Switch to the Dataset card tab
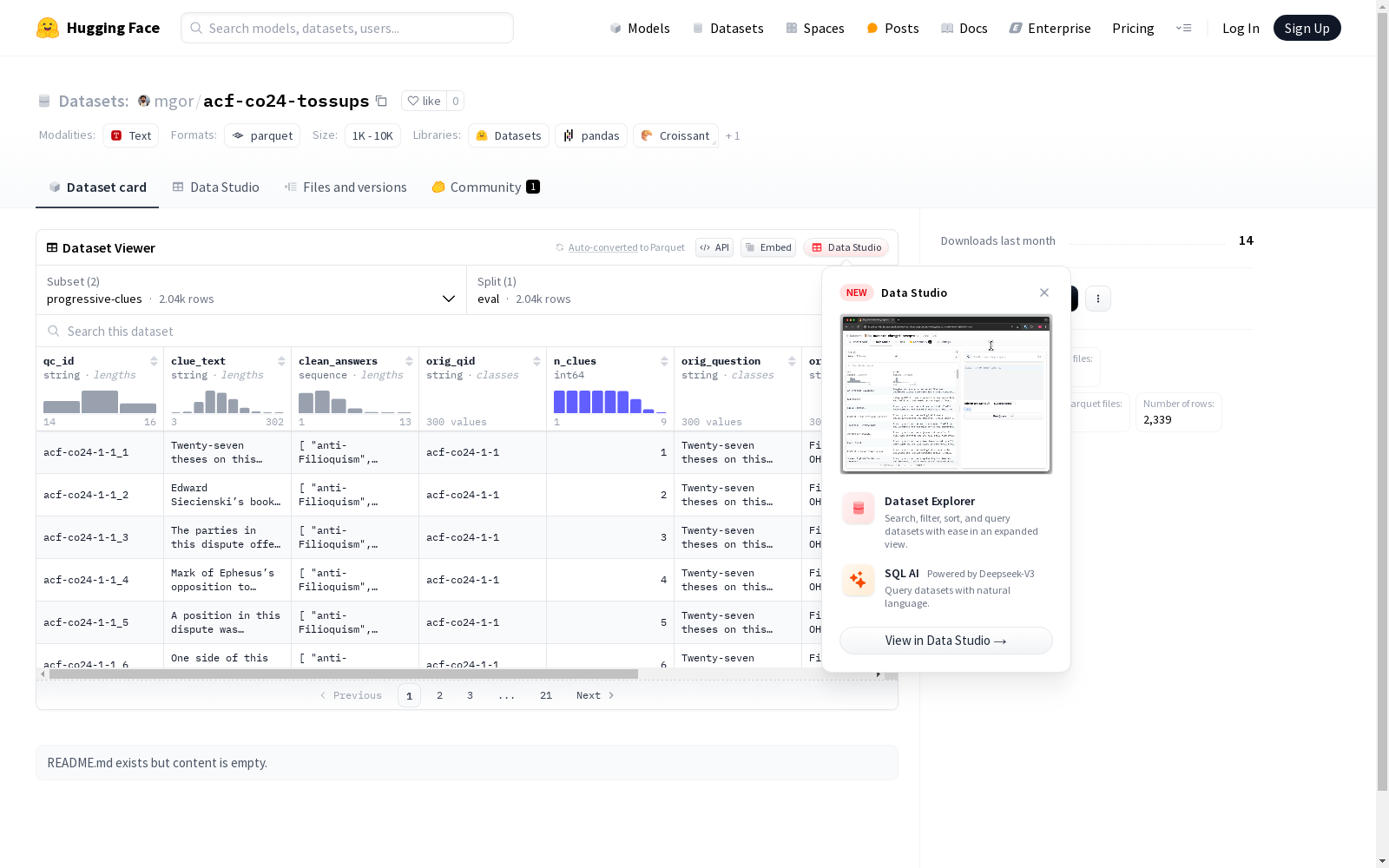This screenshot has width=1389, height=868. coord(97,187)
